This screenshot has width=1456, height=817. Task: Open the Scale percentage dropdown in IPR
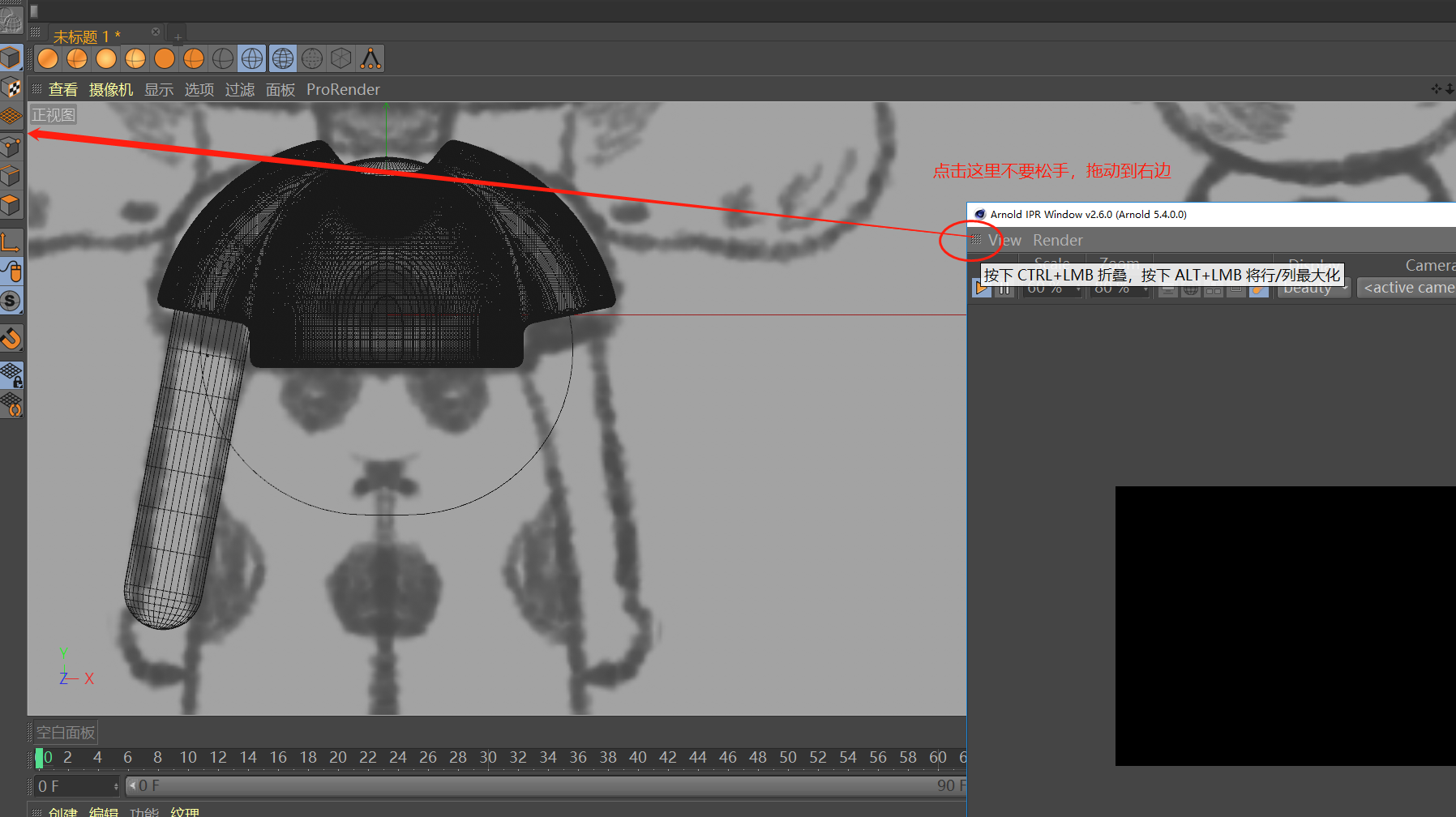[x=1053, y=289]
